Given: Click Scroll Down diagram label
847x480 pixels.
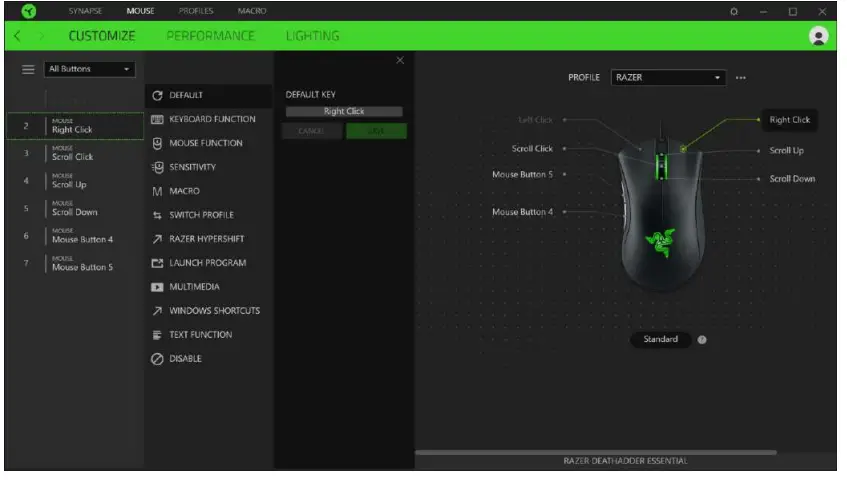Looking at the screenshot, I should 792,179.
